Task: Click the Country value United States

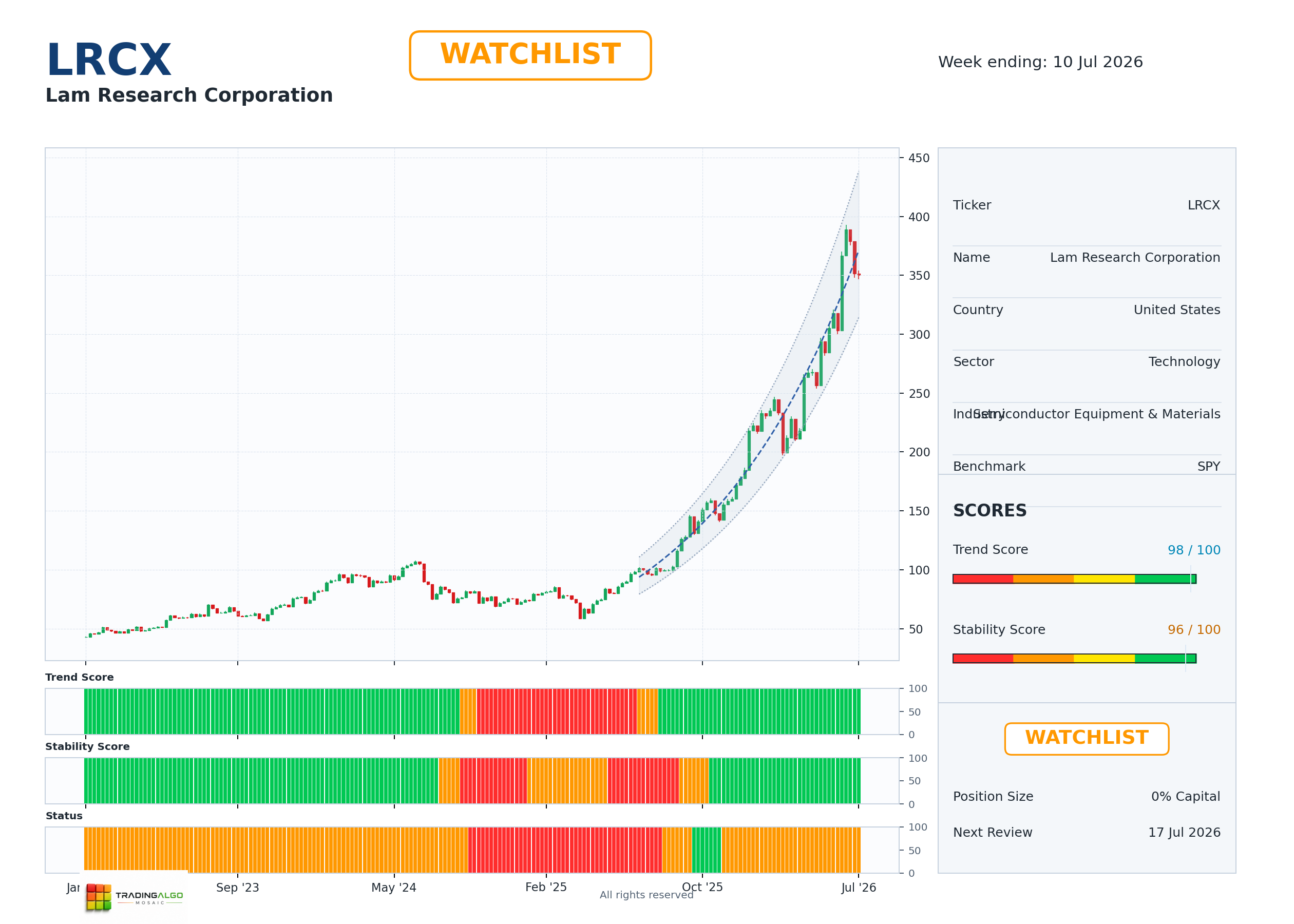Action: click(x=1177, y=310)
